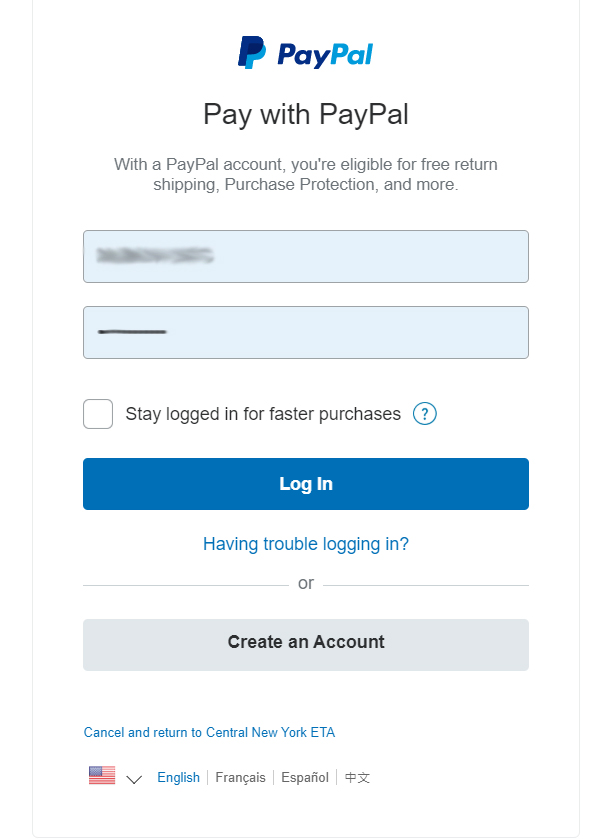Cancel and return to Central New York ETA
Viewport: 597px width, 839px height.
(209, 732)
